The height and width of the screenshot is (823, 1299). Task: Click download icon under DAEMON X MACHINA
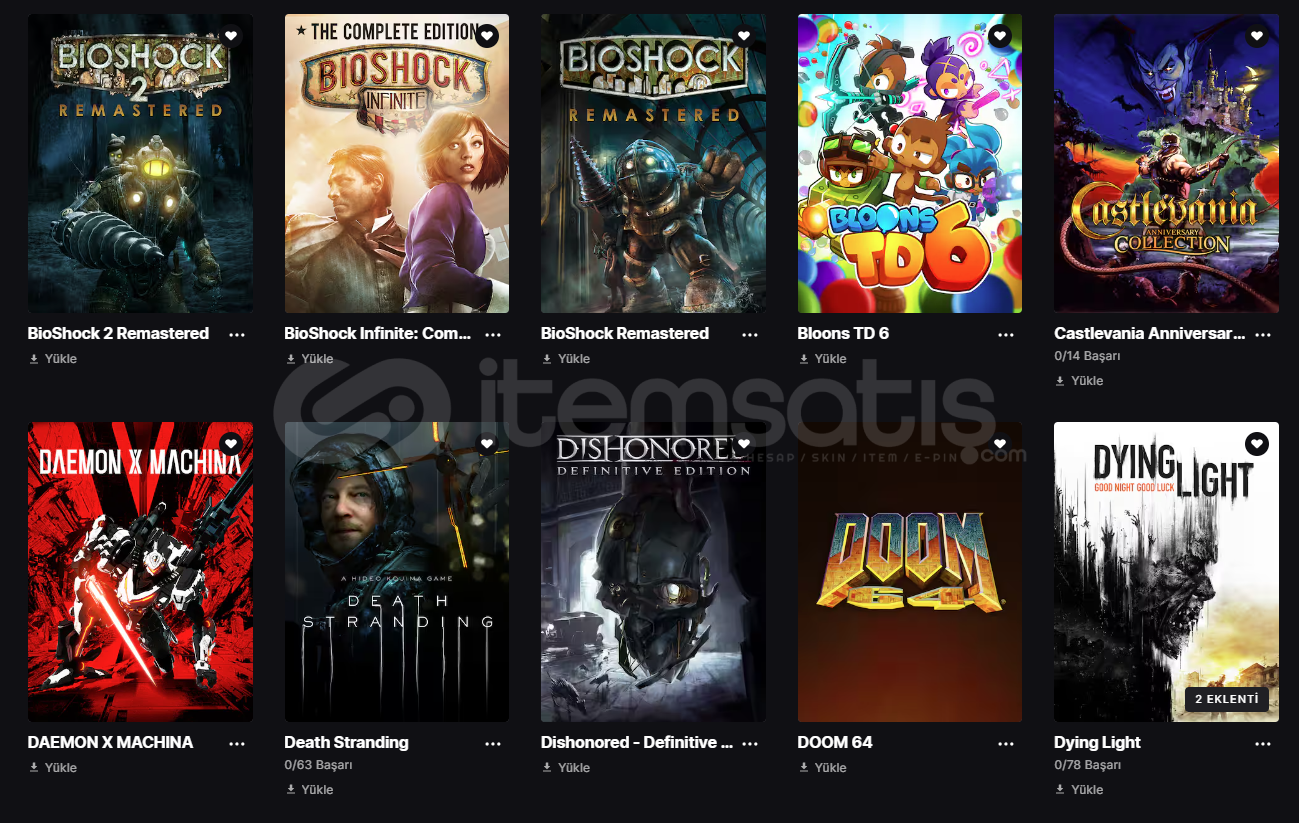pos(34,768)
